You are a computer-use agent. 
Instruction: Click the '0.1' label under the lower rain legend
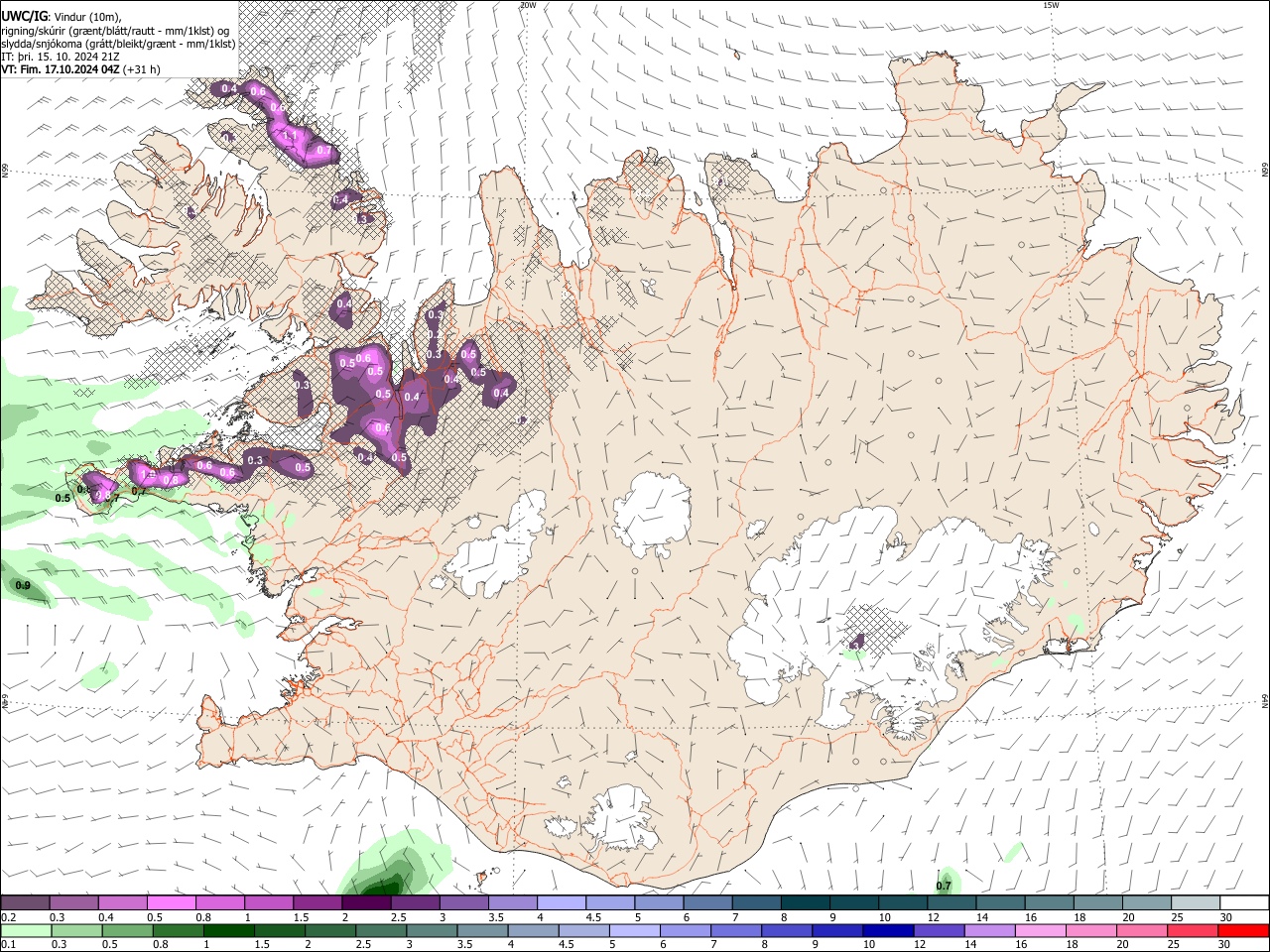coord(8,945)
